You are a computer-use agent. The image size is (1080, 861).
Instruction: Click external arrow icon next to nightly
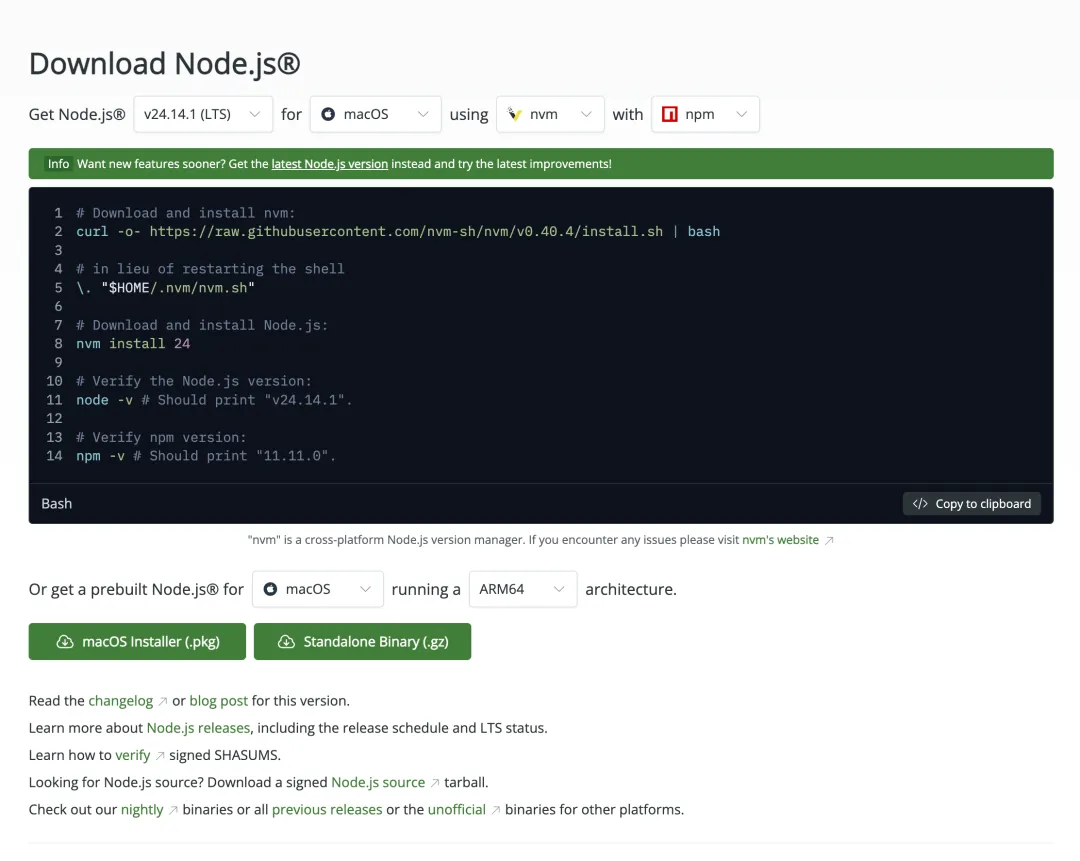tap(173, 811)
